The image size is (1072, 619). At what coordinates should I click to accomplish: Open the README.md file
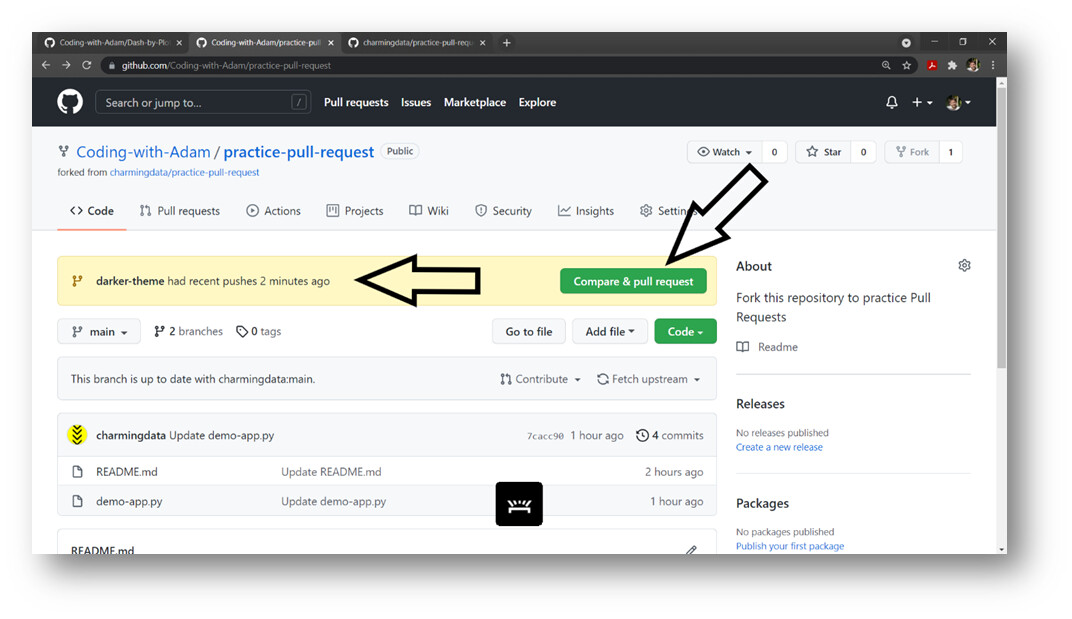coord(126,471)
